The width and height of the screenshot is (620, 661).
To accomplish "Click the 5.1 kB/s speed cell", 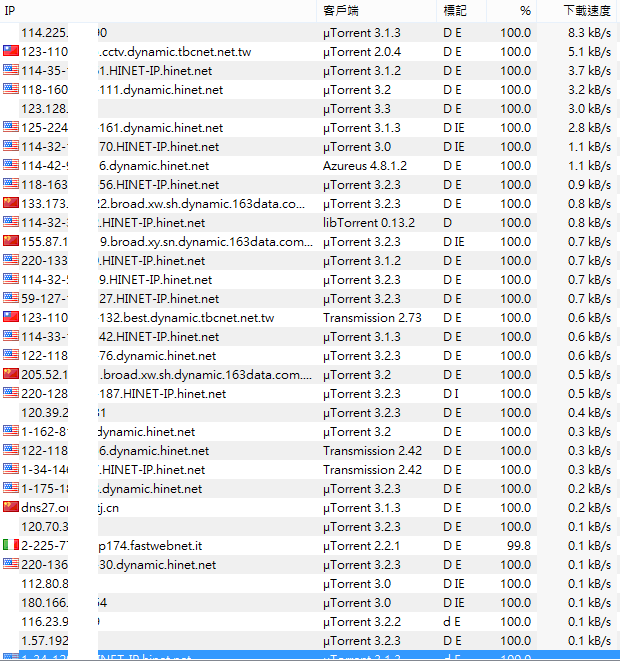I will (589, 52).
